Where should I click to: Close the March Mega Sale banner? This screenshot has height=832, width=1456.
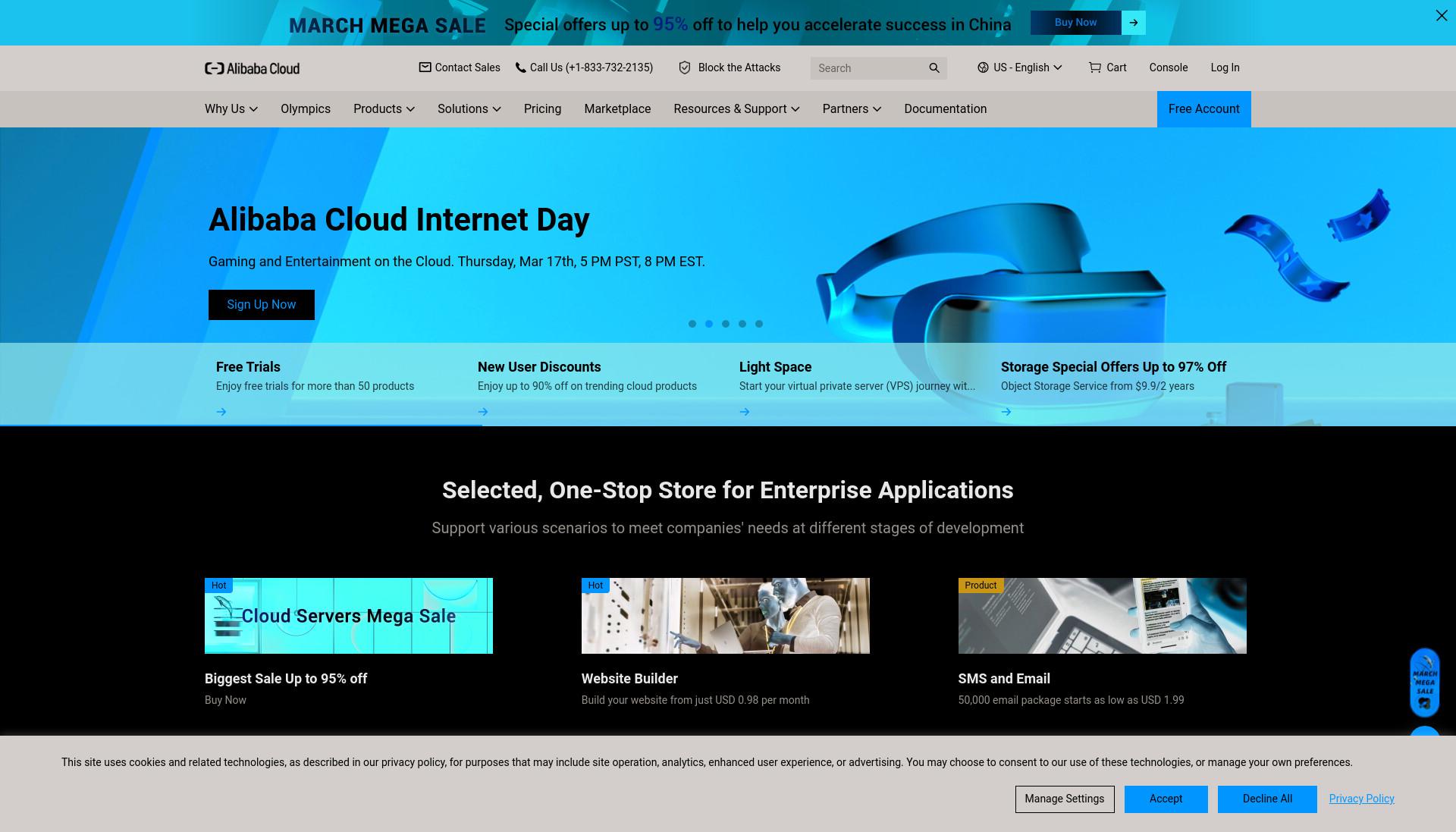click(1442, 15)
